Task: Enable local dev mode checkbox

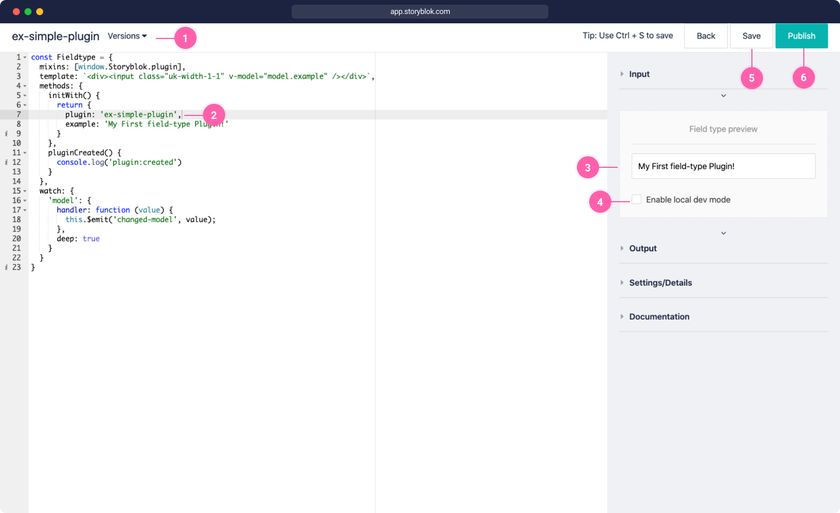Action: [x=636, y=199]
